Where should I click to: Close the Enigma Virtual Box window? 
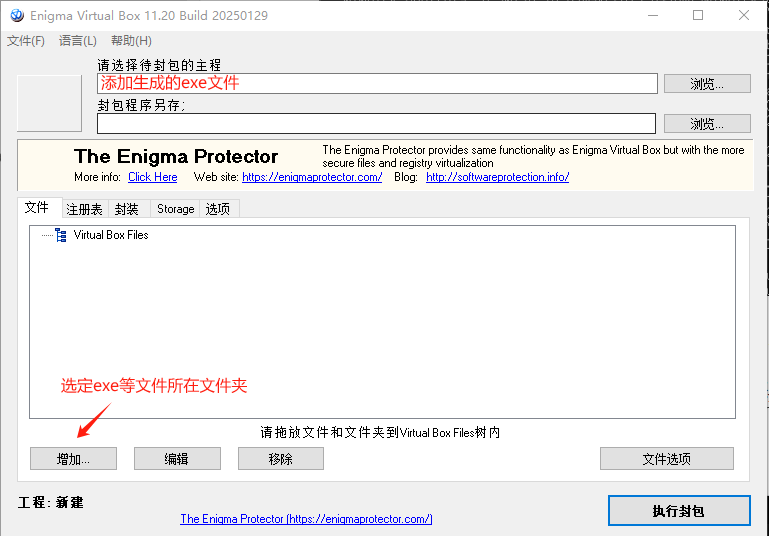point(743,15)
